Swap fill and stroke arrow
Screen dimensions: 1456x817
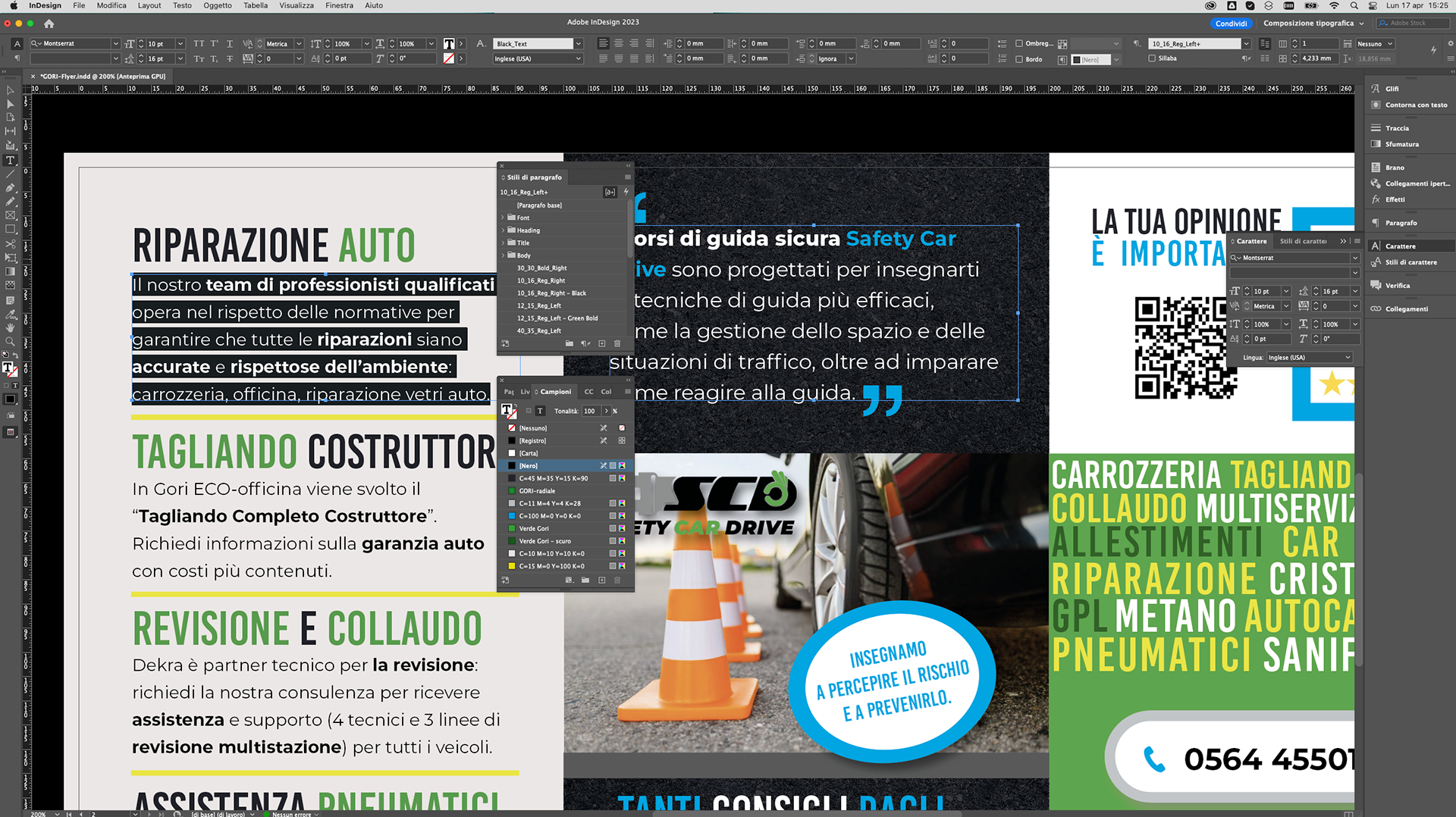(16, 355)
